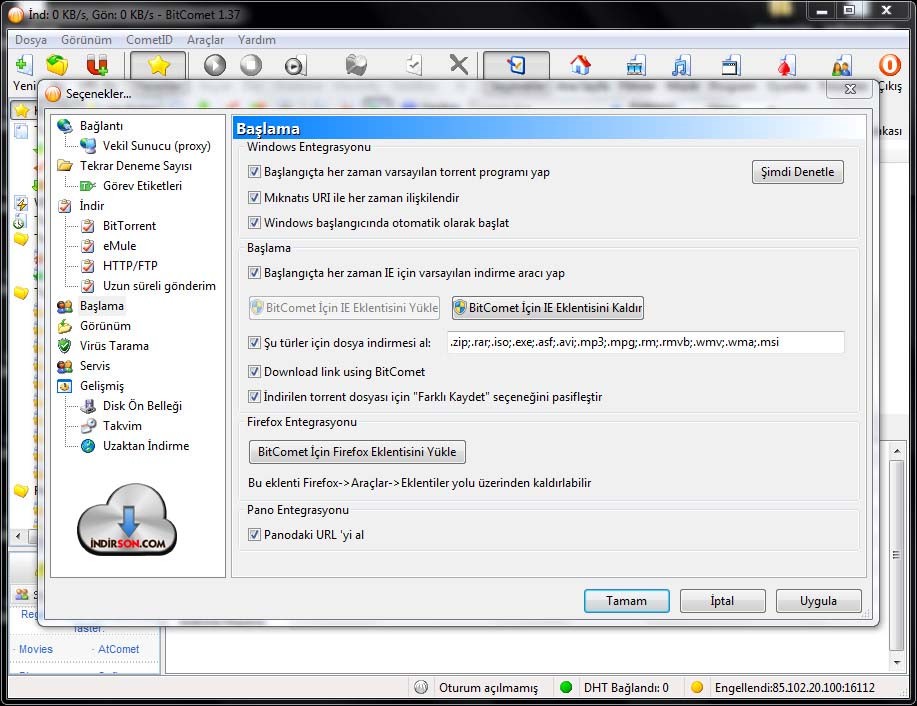Click the Movies link in BitComet window
Screen dimensions: 917x706
(x=36, y=649)
